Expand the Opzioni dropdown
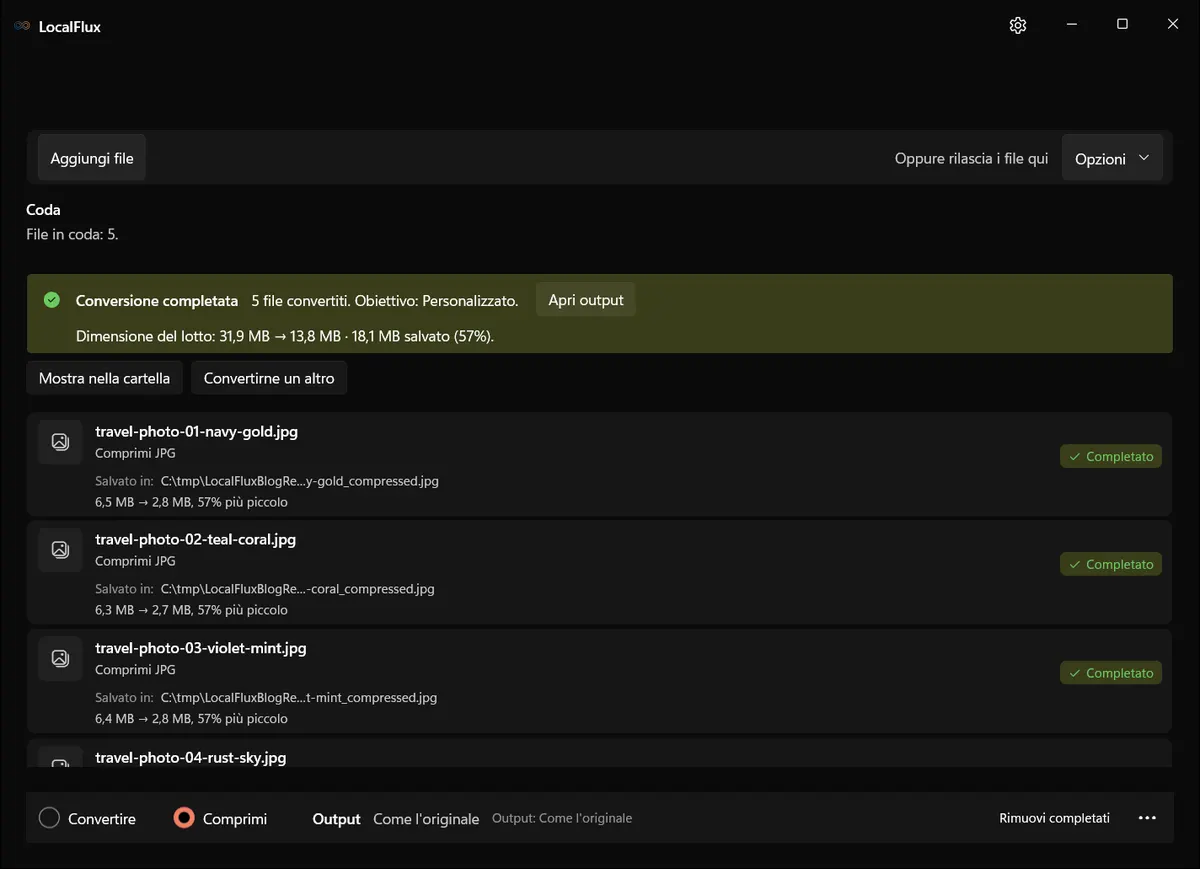Viewport: 1200px width, 869px height. [1112, 158]
